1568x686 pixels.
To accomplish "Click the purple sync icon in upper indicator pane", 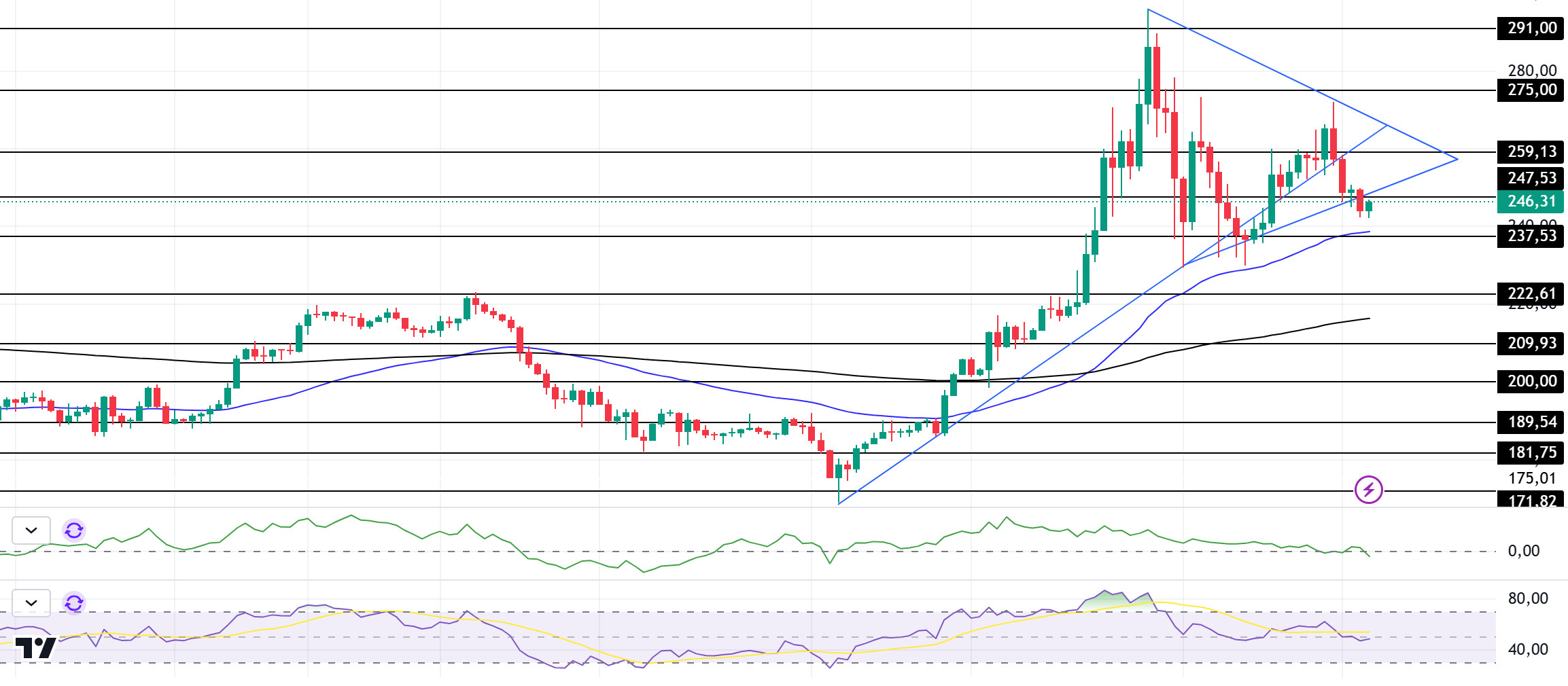I will 74,530.
